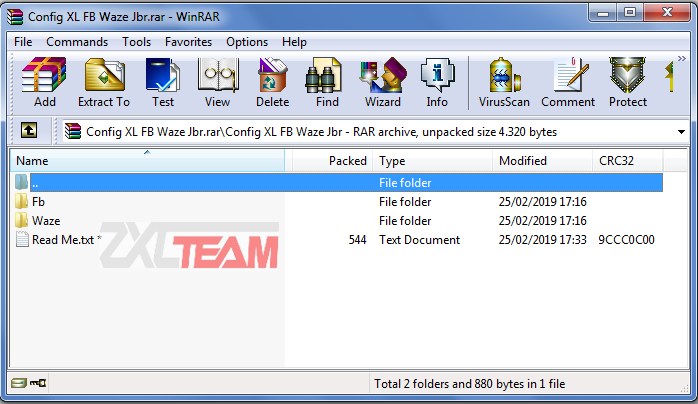698x404 pixels.
Task: Start VirusScan on the archive
Action: coord(504,82)
